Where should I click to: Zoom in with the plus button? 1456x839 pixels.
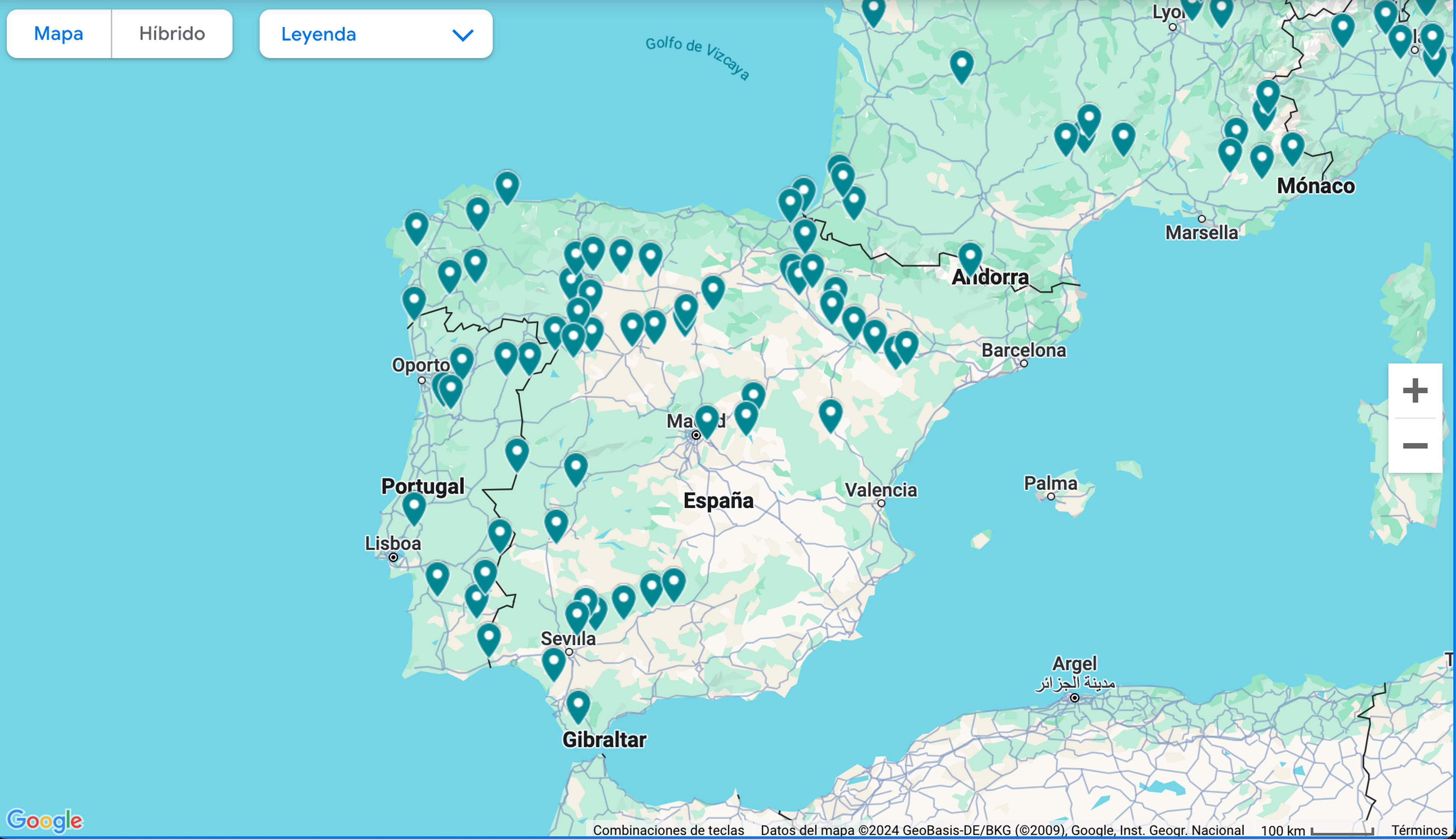(x=1415, y=391)
